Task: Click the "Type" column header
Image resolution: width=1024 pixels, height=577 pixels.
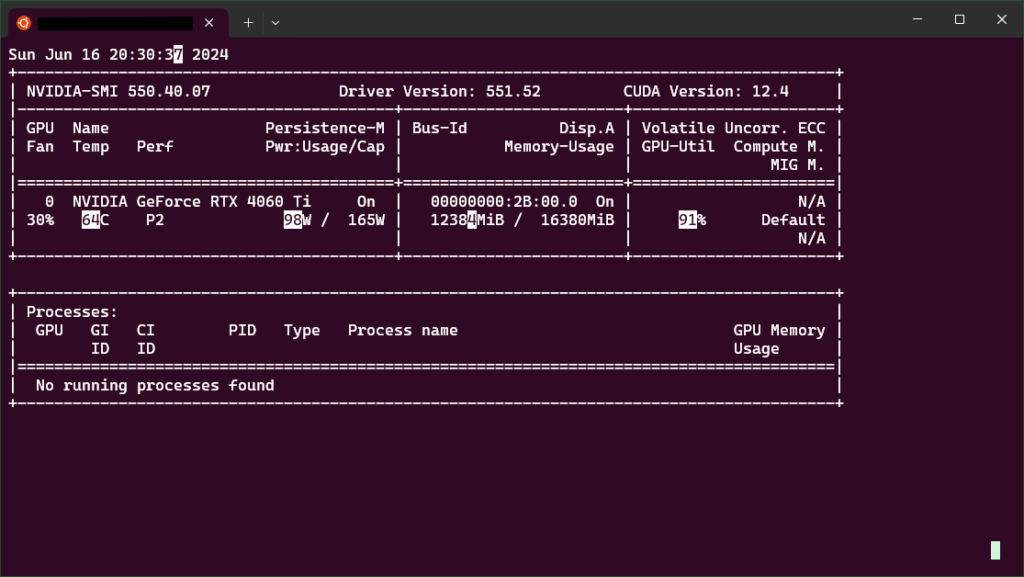Action: coord(302,330)
